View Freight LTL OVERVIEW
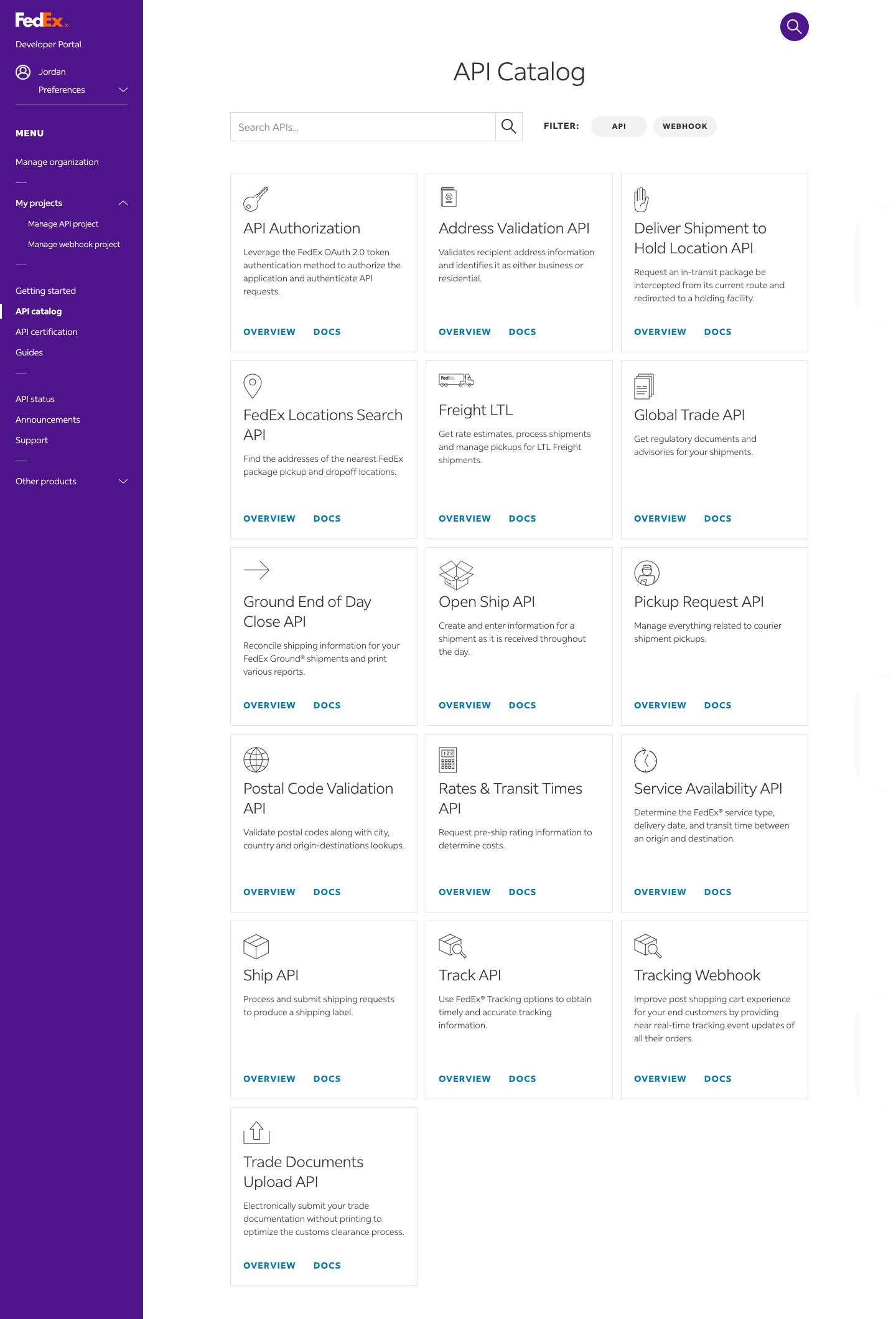Viewport: 896px width, 1319px height. (x=465, y=519)
